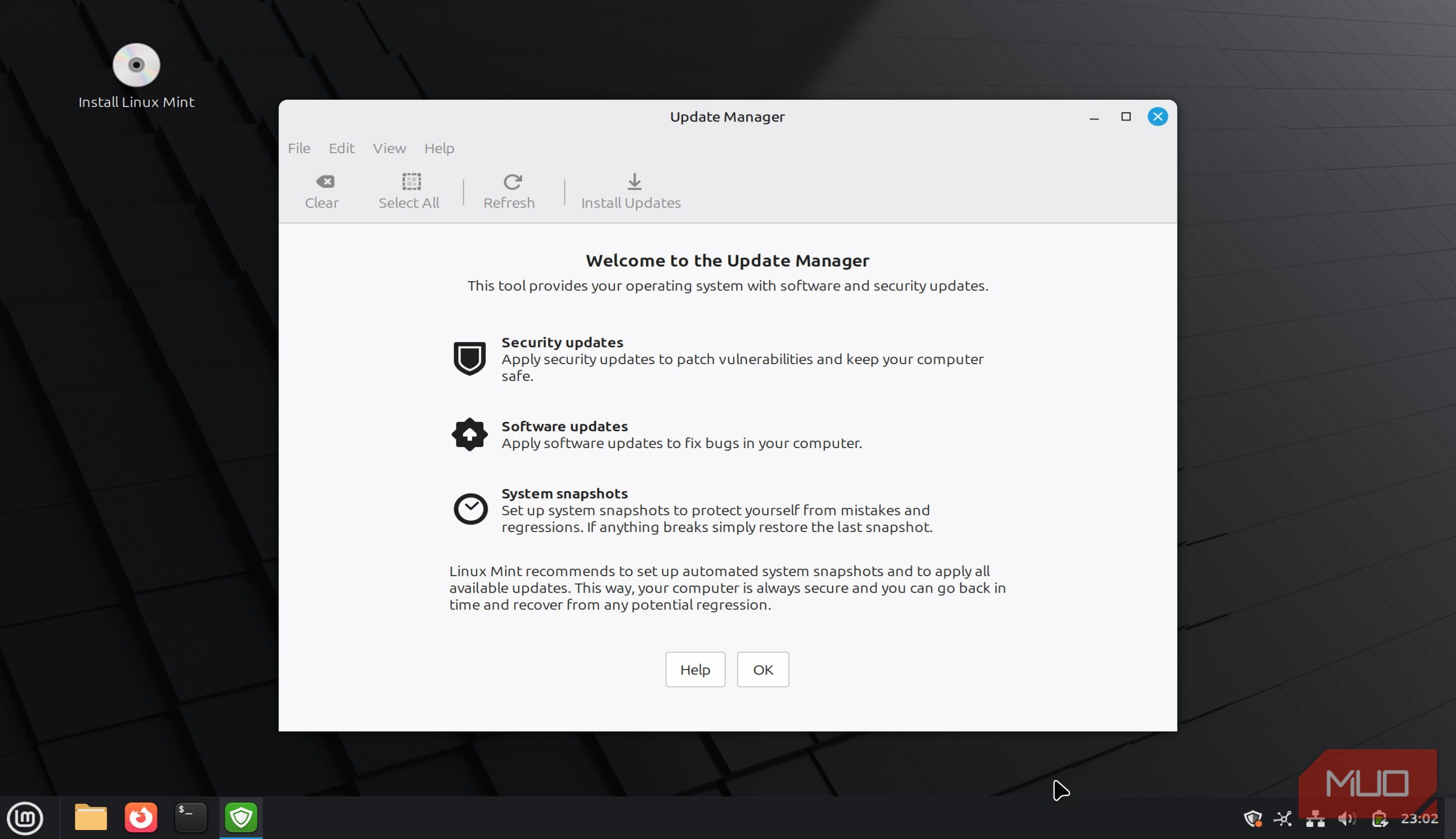Open the terminal from the panel
The width and height of the screenshot is (1456, 839).
click(x=191, y=818)
